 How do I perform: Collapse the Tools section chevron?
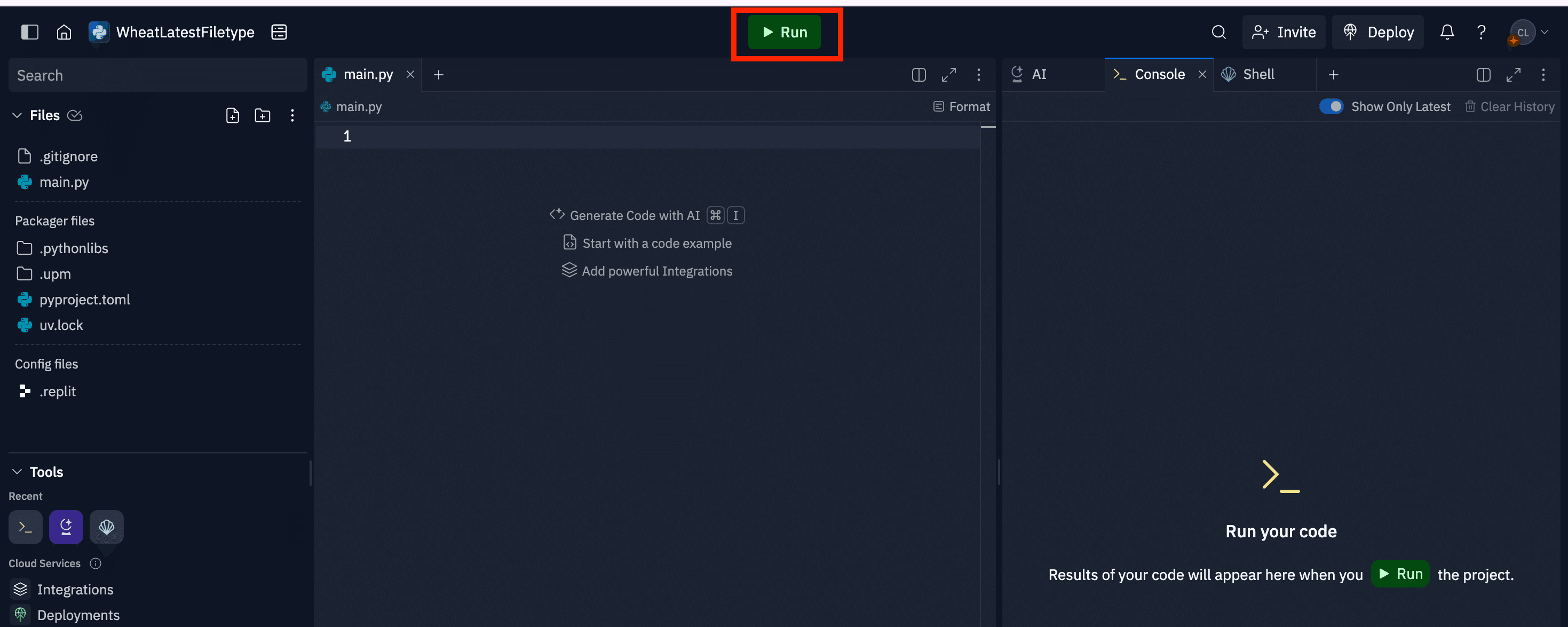click(x=17, y=472)
